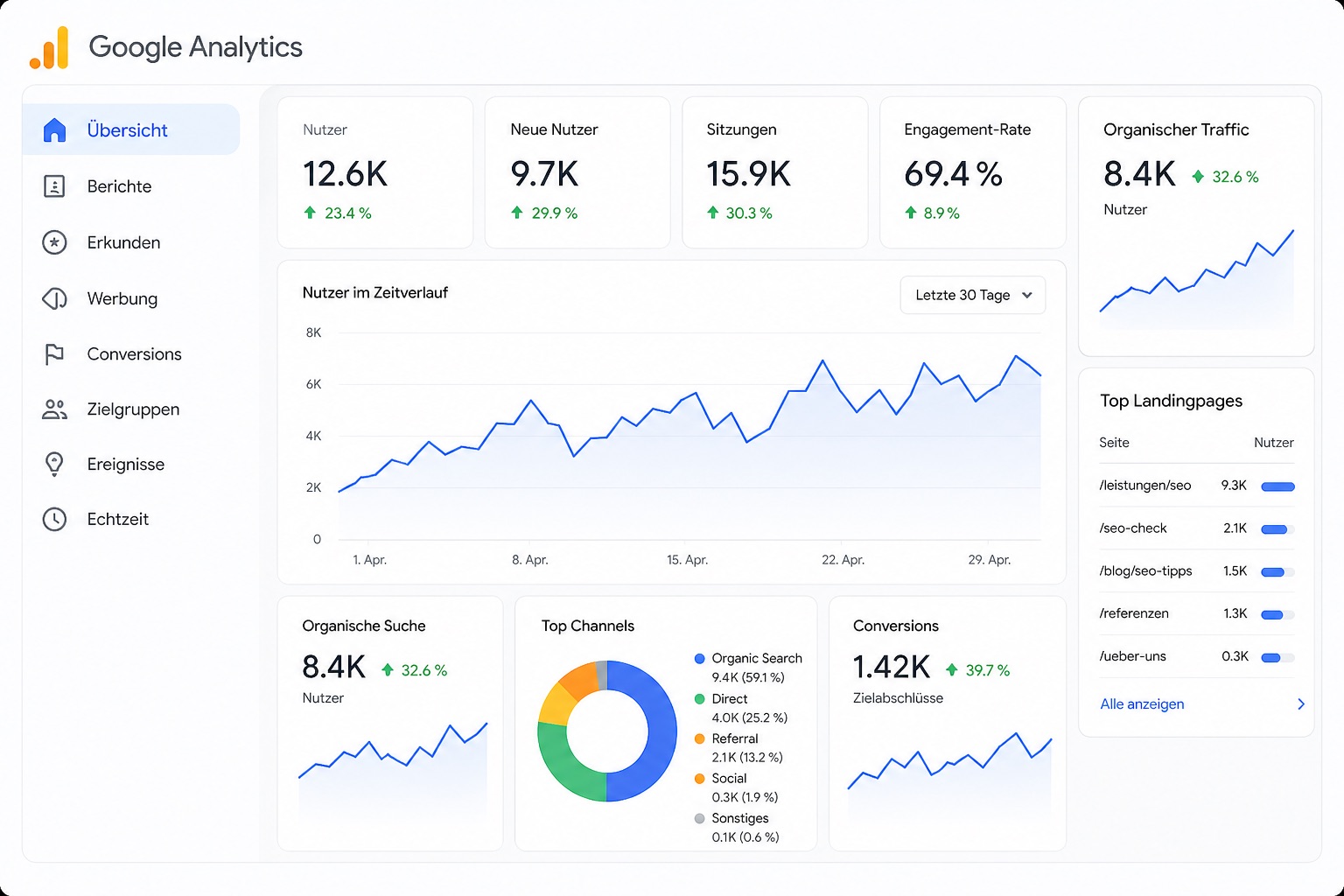
Task: Click the 69.4 % Engagement-Rate value
Action: point(954,174)
